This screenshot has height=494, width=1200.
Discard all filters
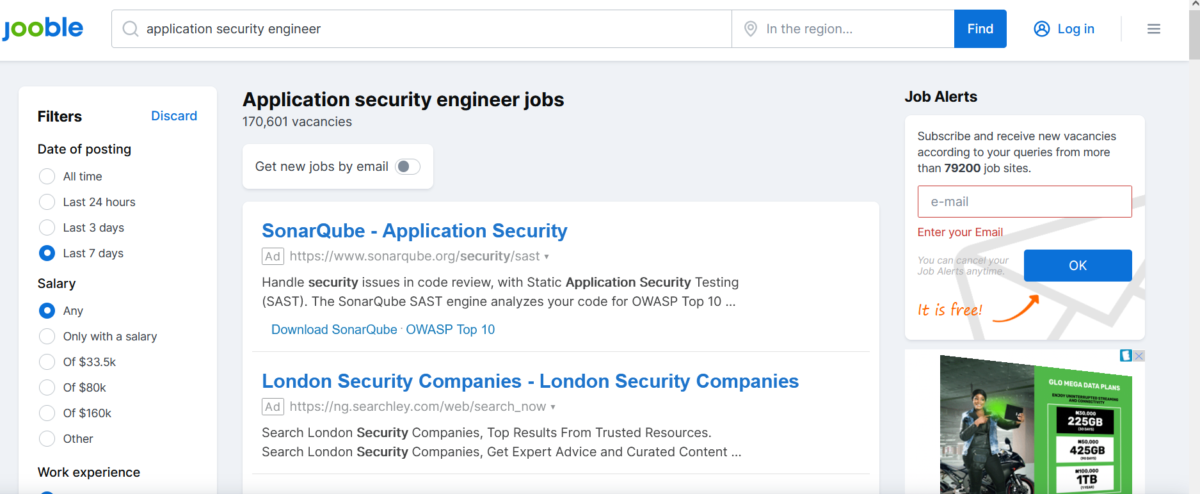[174, 116]
